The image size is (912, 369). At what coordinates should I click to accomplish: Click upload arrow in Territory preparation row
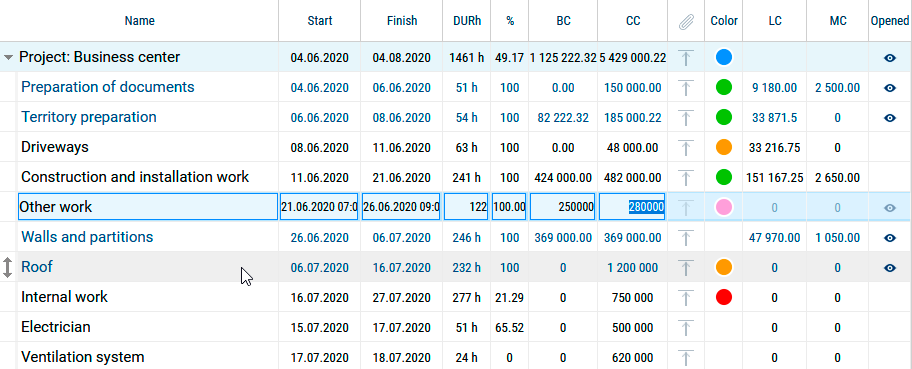pos(686,118)
